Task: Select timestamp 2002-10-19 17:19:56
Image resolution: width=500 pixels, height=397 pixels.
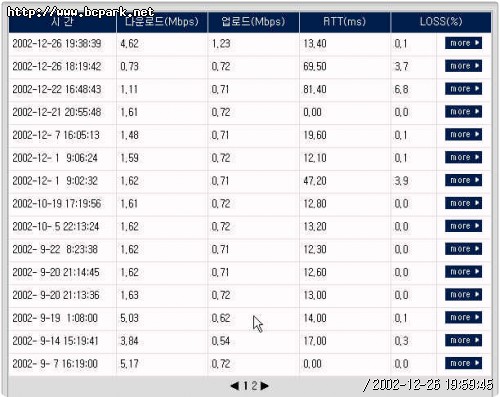Action: point(57,204)
